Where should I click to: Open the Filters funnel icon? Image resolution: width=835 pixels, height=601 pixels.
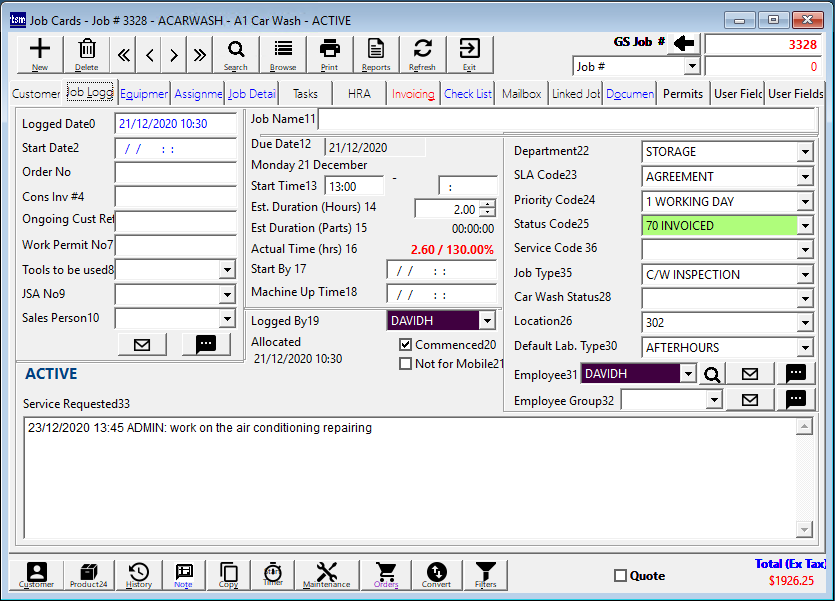tap(486, 574)
